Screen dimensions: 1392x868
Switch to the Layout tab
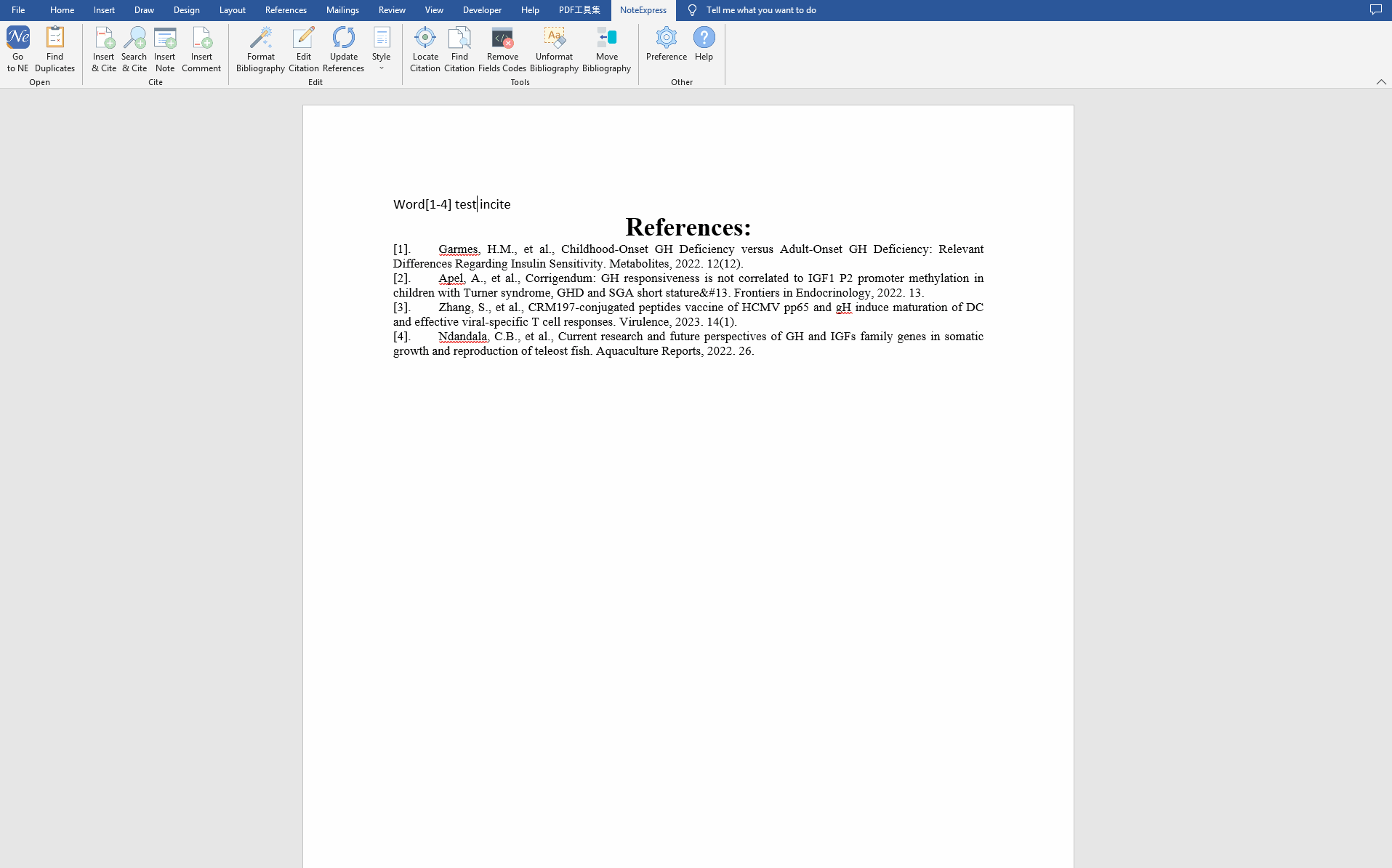(233, 10)
